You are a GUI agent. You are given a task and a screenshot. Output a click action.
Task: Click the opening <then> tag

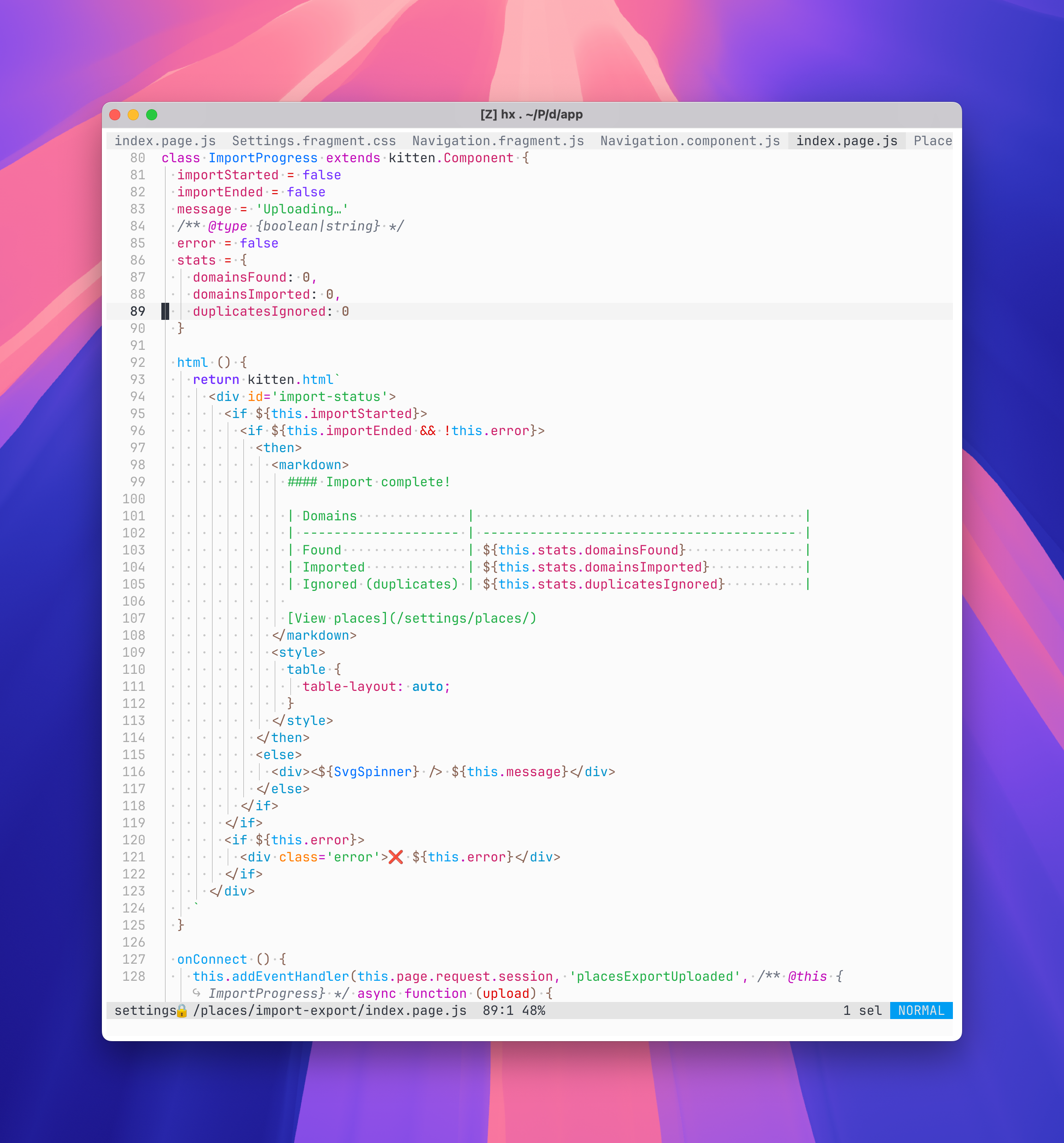coord(279,448)
